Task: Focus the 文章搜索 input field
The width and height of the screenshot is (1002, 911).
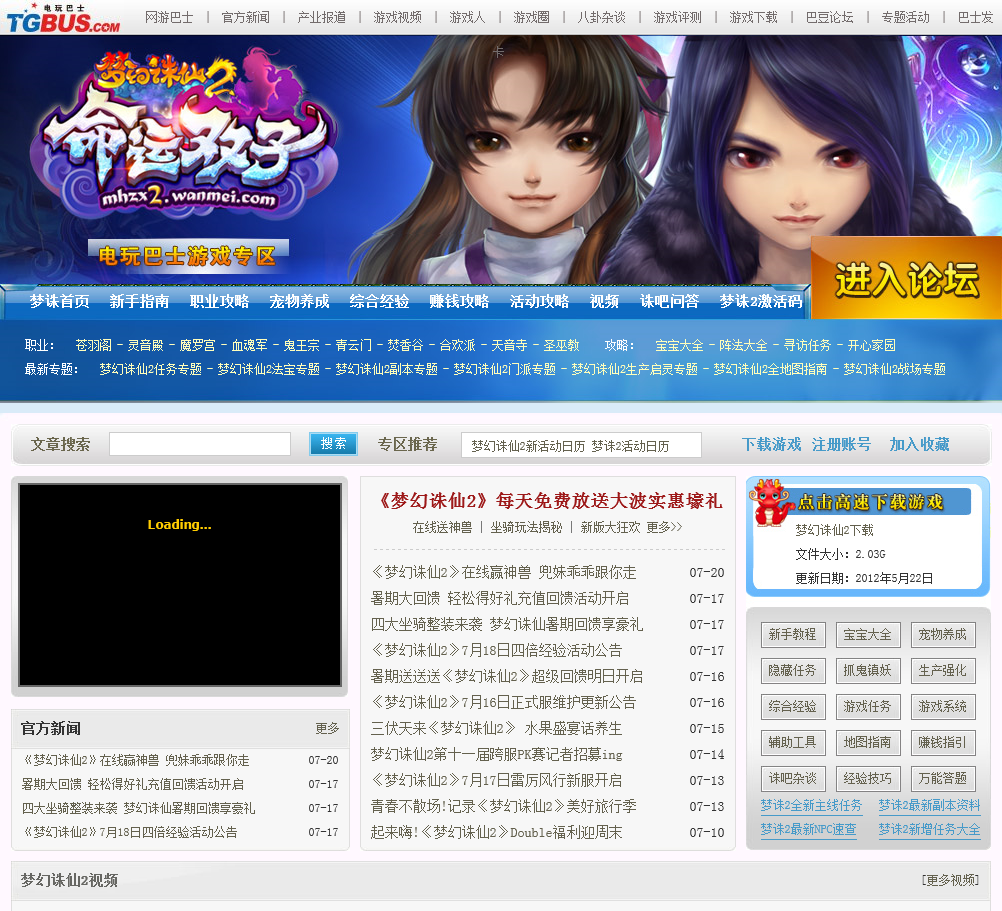Action: pos(200,444)
